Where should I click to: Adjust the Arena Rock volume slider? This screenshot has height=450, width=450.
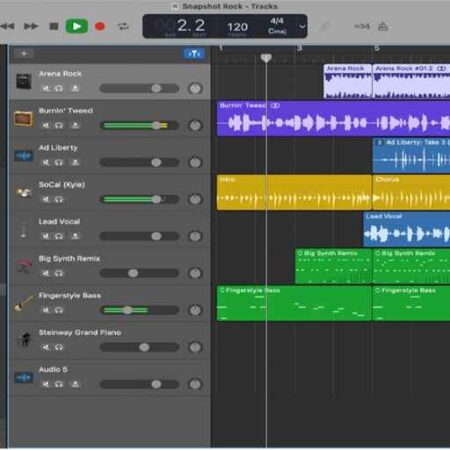(x=139, y=88)
